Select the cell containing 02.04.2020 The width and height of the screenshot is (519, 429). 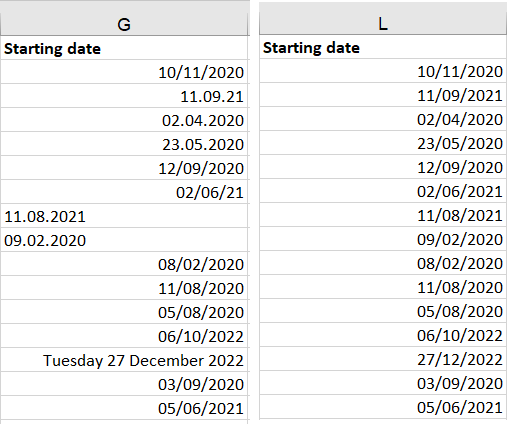[124, 120]
